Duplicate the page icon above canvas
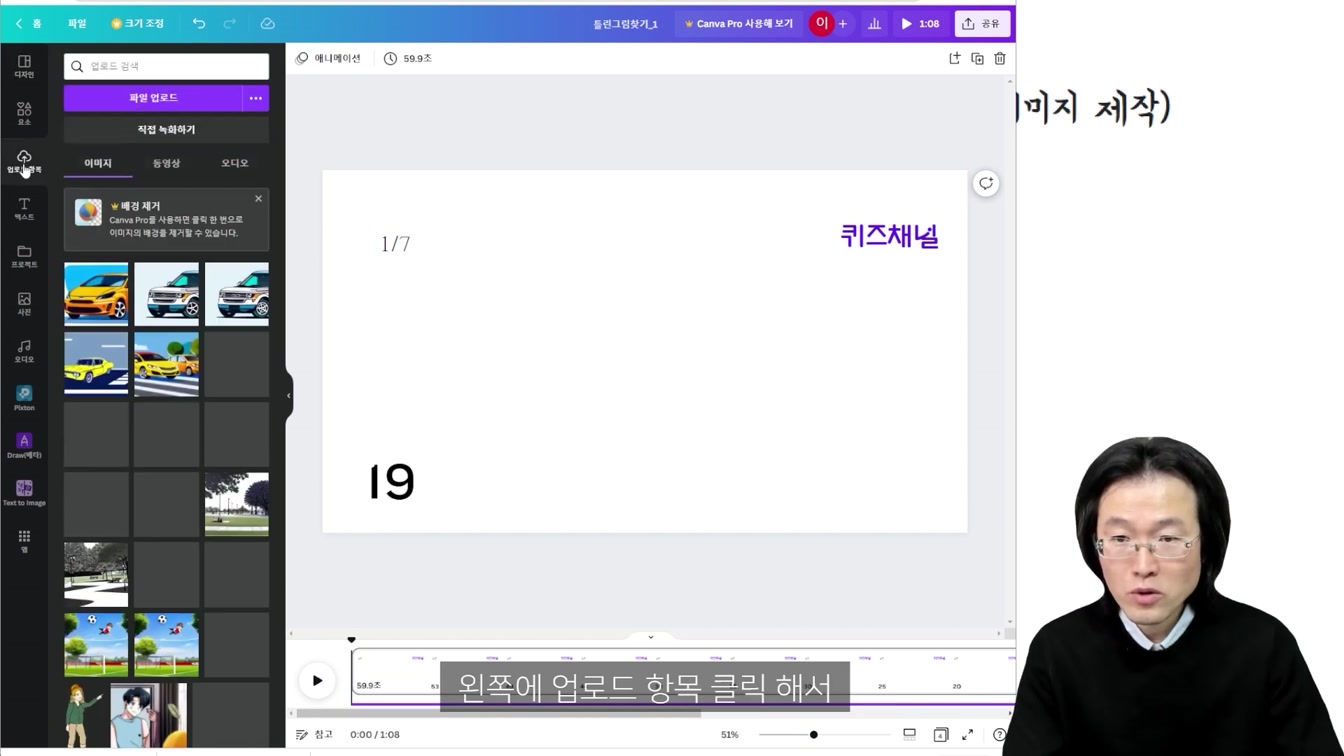Screen dimensions: 1344x756 tap(977, 58)
